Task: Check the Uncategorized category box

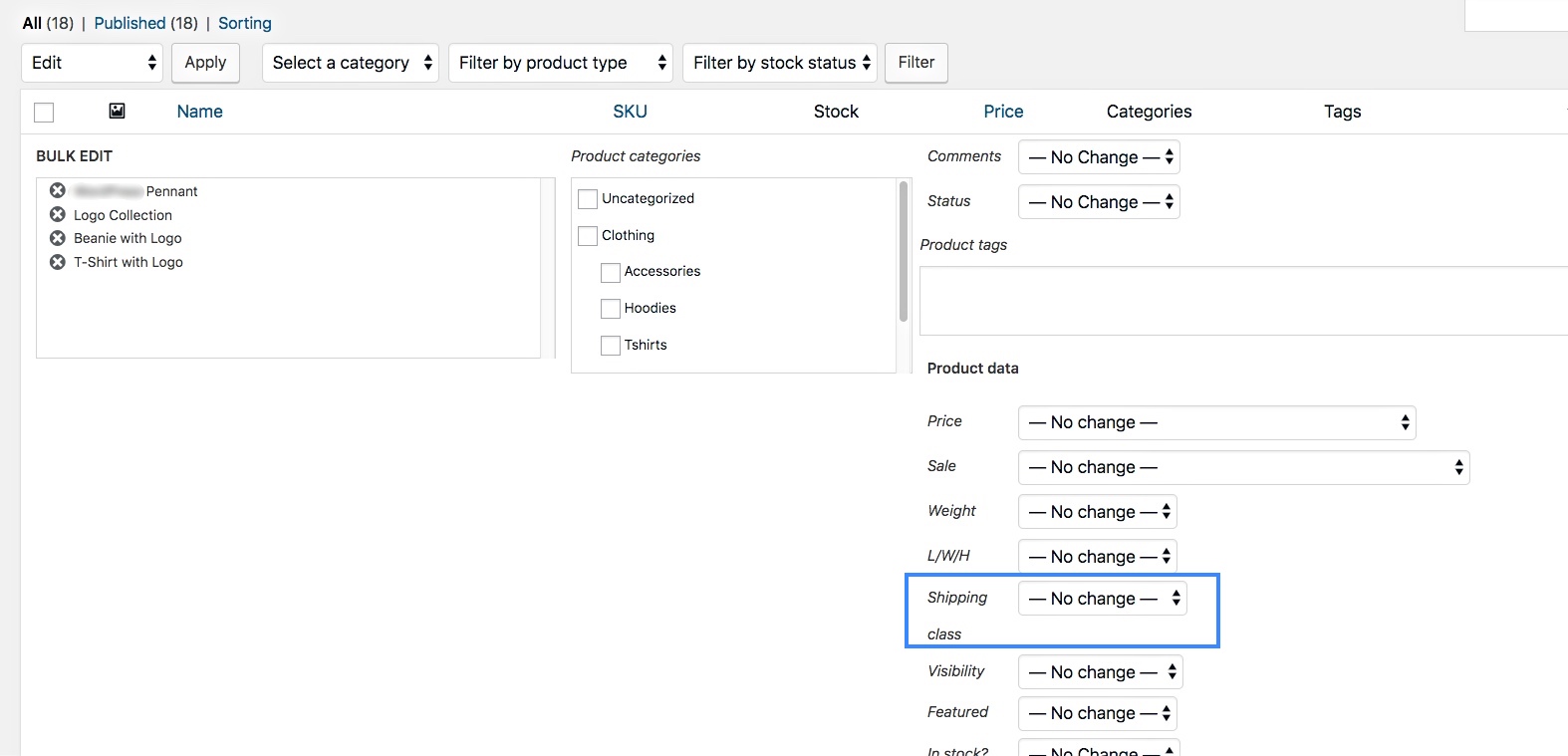Action: (588, 199)
